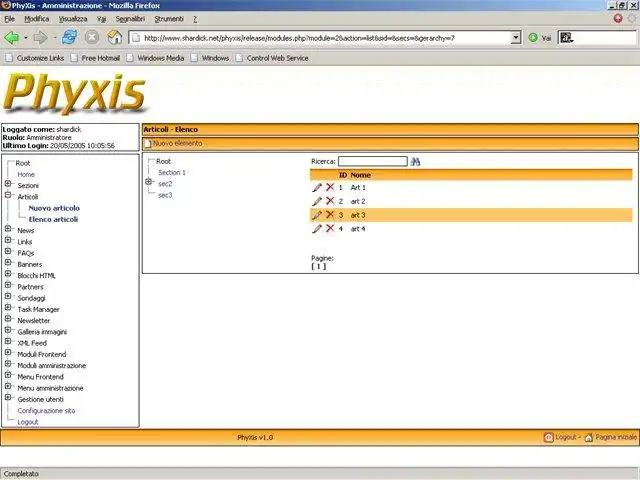Screen dimensions: 640x480
Task: Expand the News tree node
Action: point(8,229)
